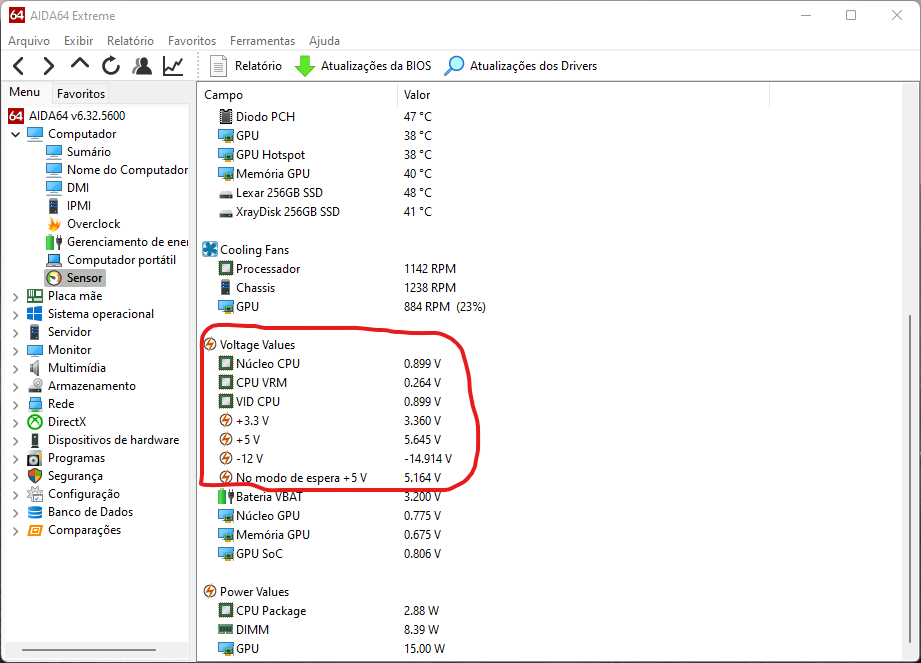Screen dimensions: 921x663
Task: Click the vertical scrollbar of sensor list
Action: 909,479
